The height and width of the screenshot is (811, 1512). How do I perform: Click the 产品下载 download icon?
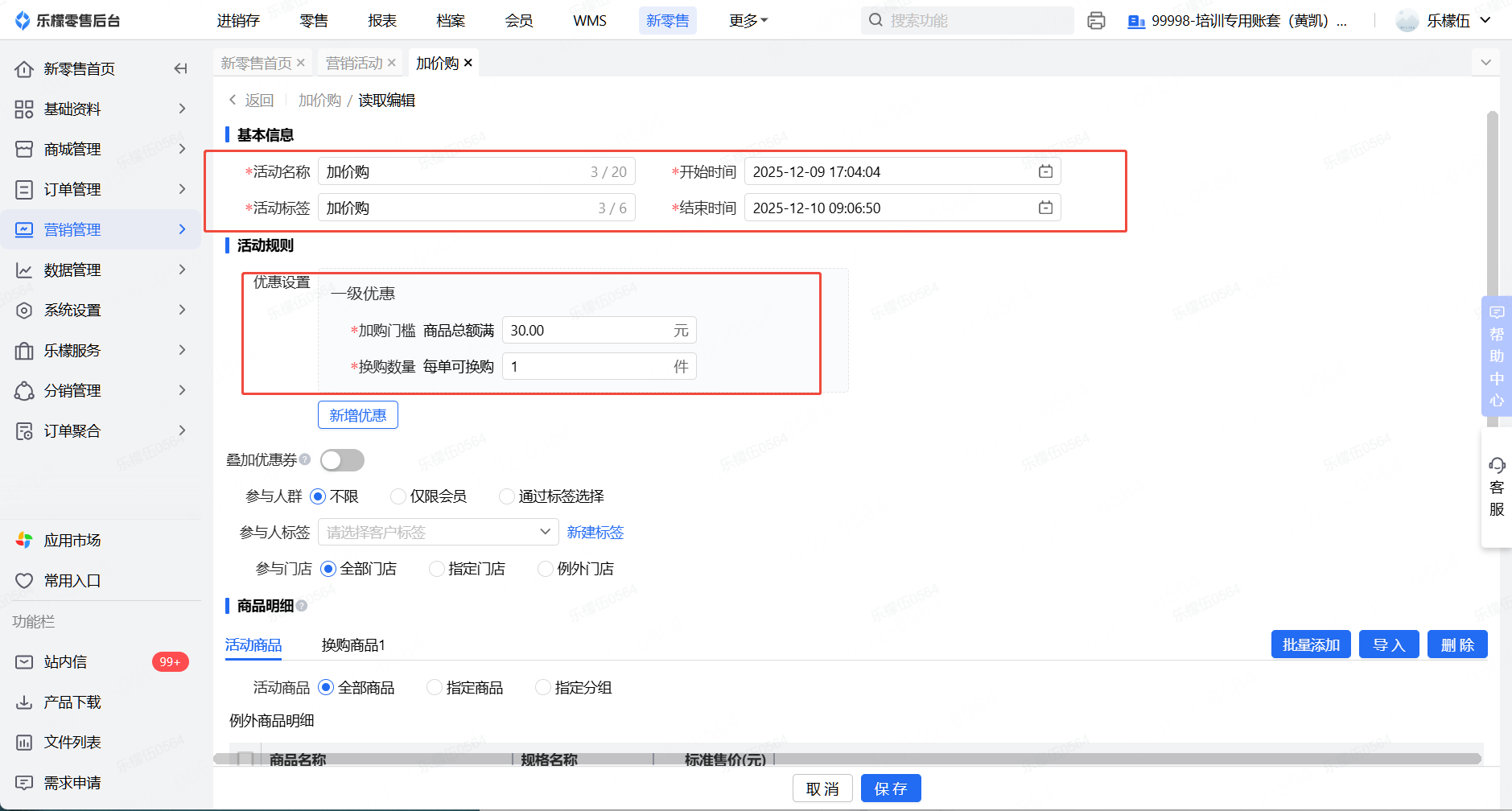pyautogui.click(x=24, y=702)
